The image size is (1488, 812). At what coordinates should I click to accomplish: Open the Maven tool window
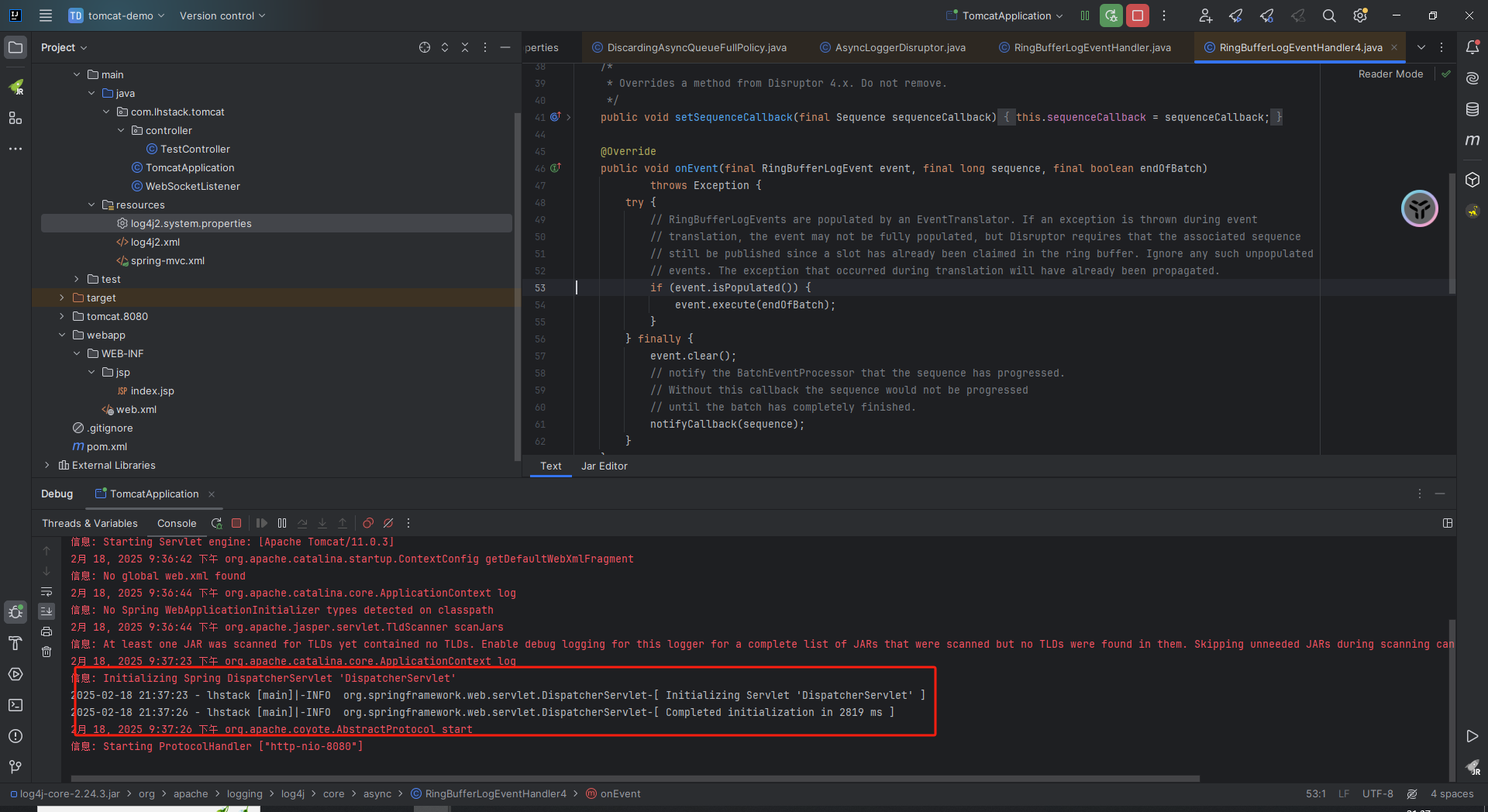[1472, 140]
